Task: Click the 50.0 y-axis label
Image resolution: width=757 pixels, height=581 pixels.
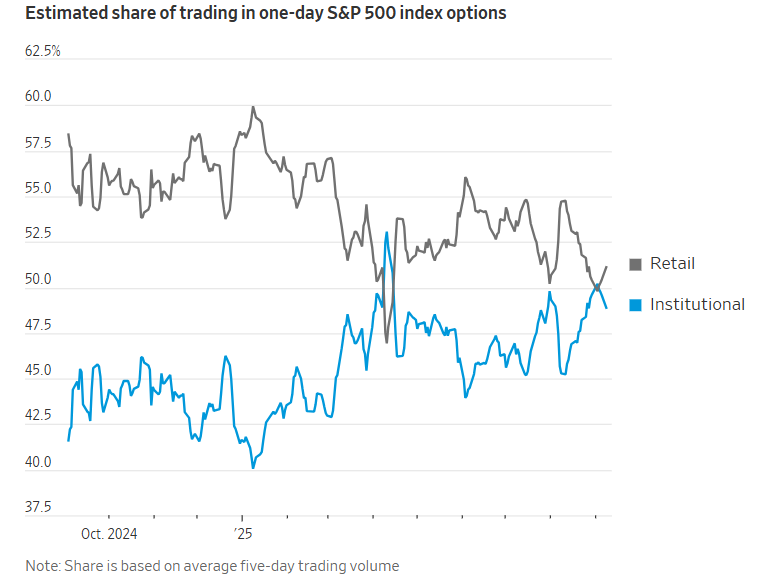Action: click(x=38, y=279)
